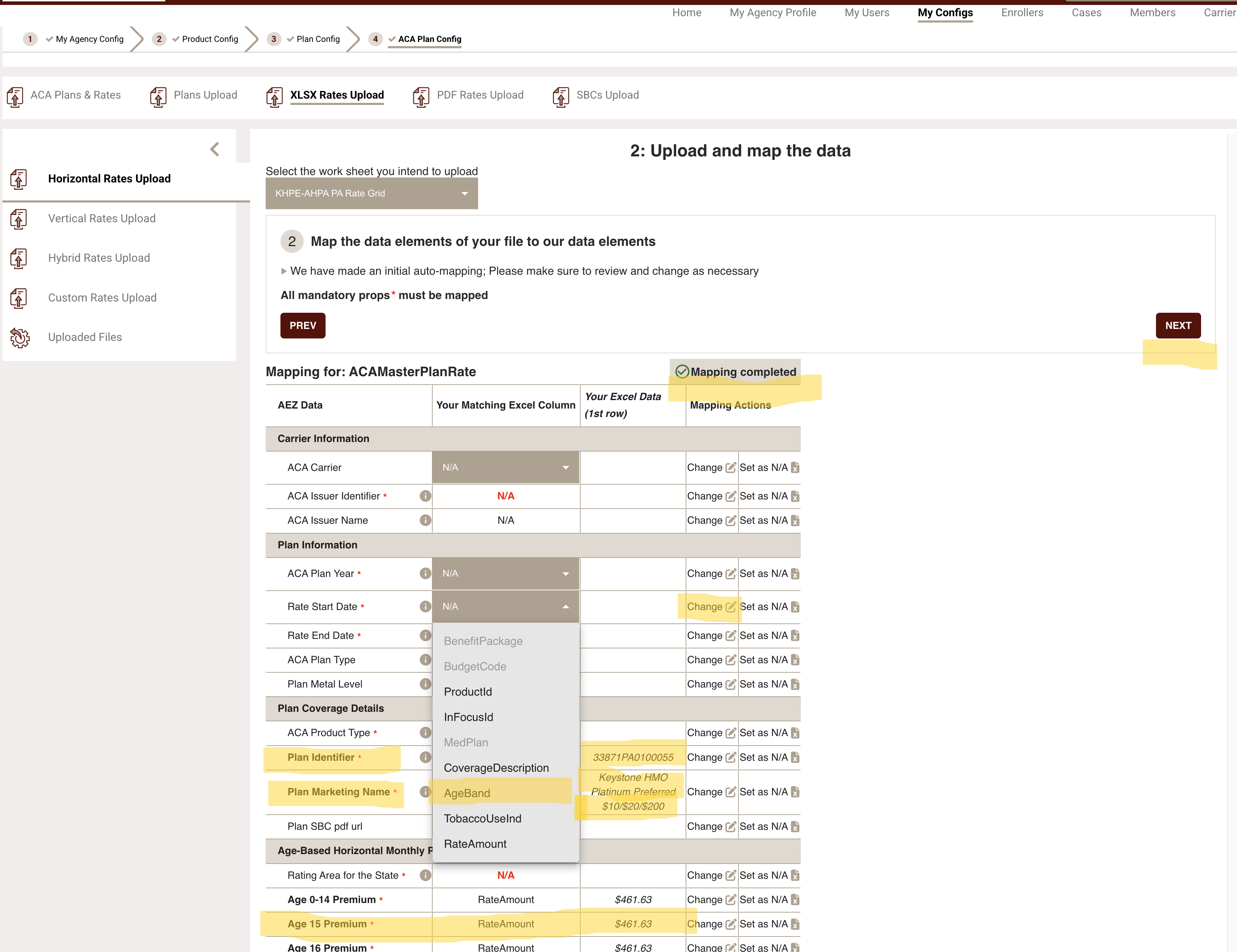The height and width of the screenshot is (952, 1237).
Task: Click the Uploaded Files gear icon
Action: pyautogui.click(x=19, y=337)
